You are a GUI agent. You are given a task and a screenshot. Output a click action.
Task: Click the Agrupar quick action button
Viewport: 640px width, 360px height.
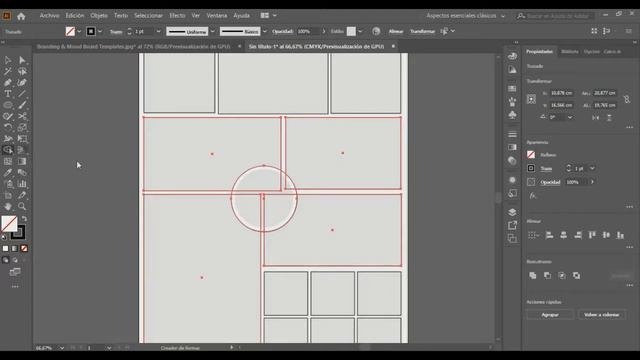550,315
